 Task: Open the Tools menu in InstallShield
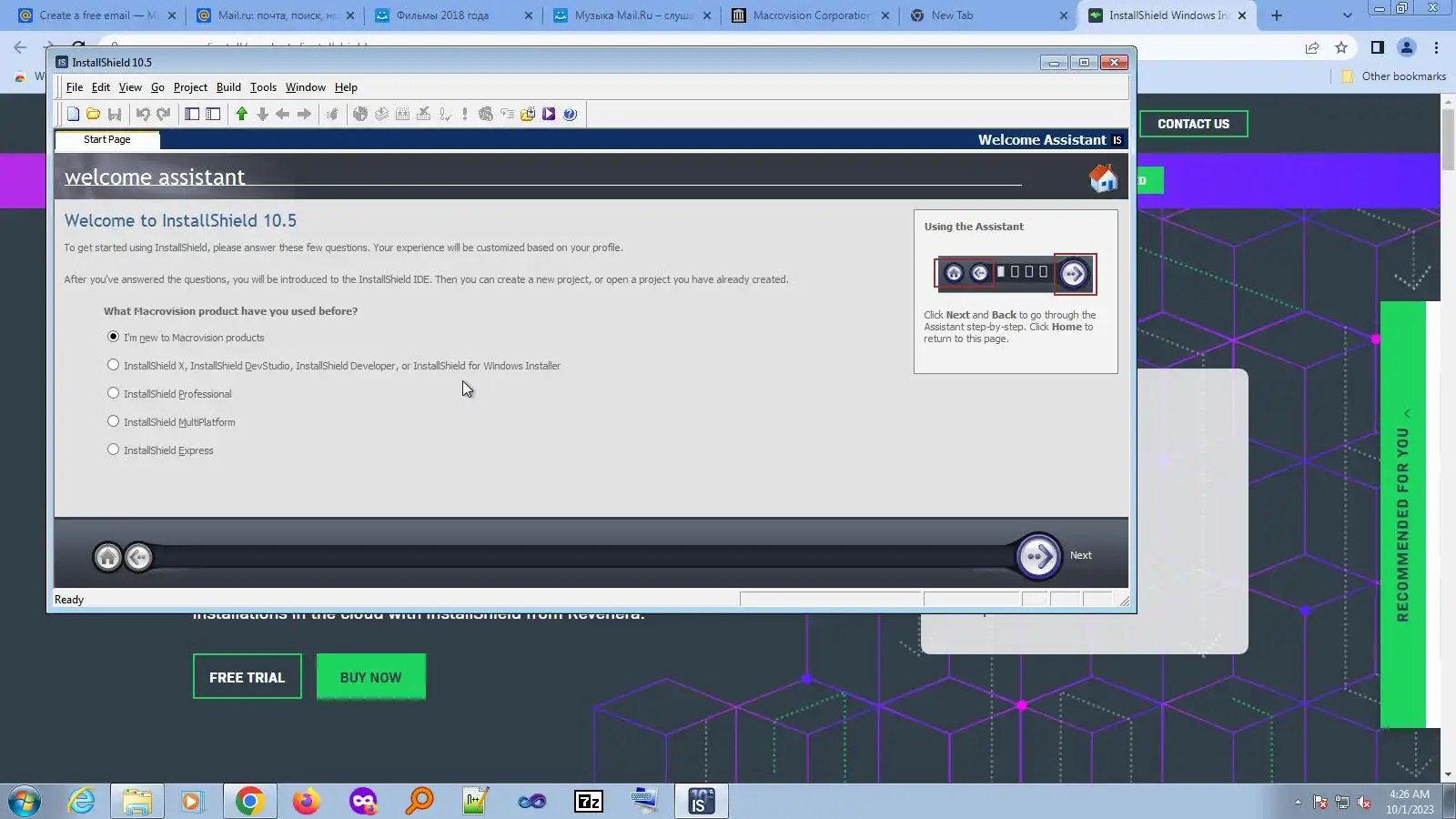(263, 87)
